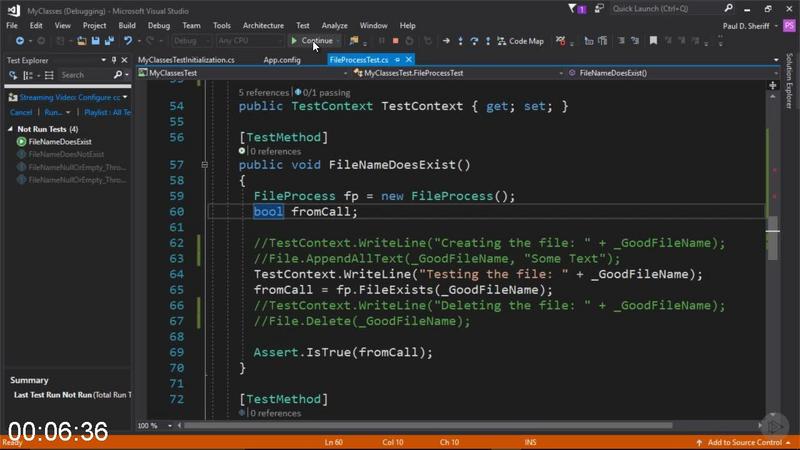Open the Build menu

tap(127, 26)
